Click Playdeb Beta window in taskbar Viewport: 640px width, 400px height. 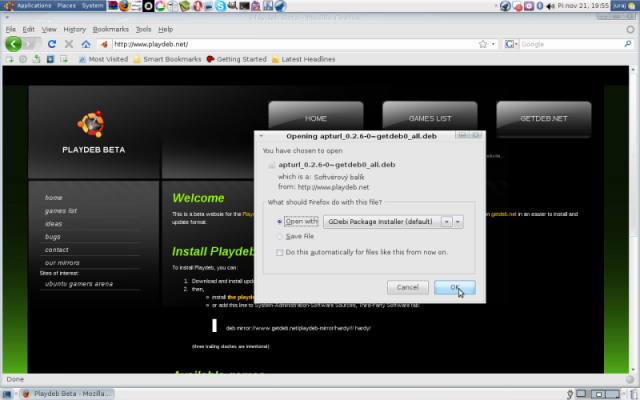point(67,394)
